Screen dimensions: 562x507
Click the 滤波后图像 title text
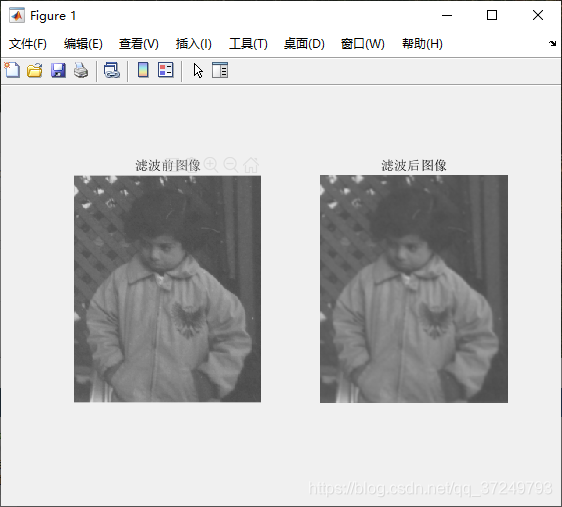tap(414, 165)
